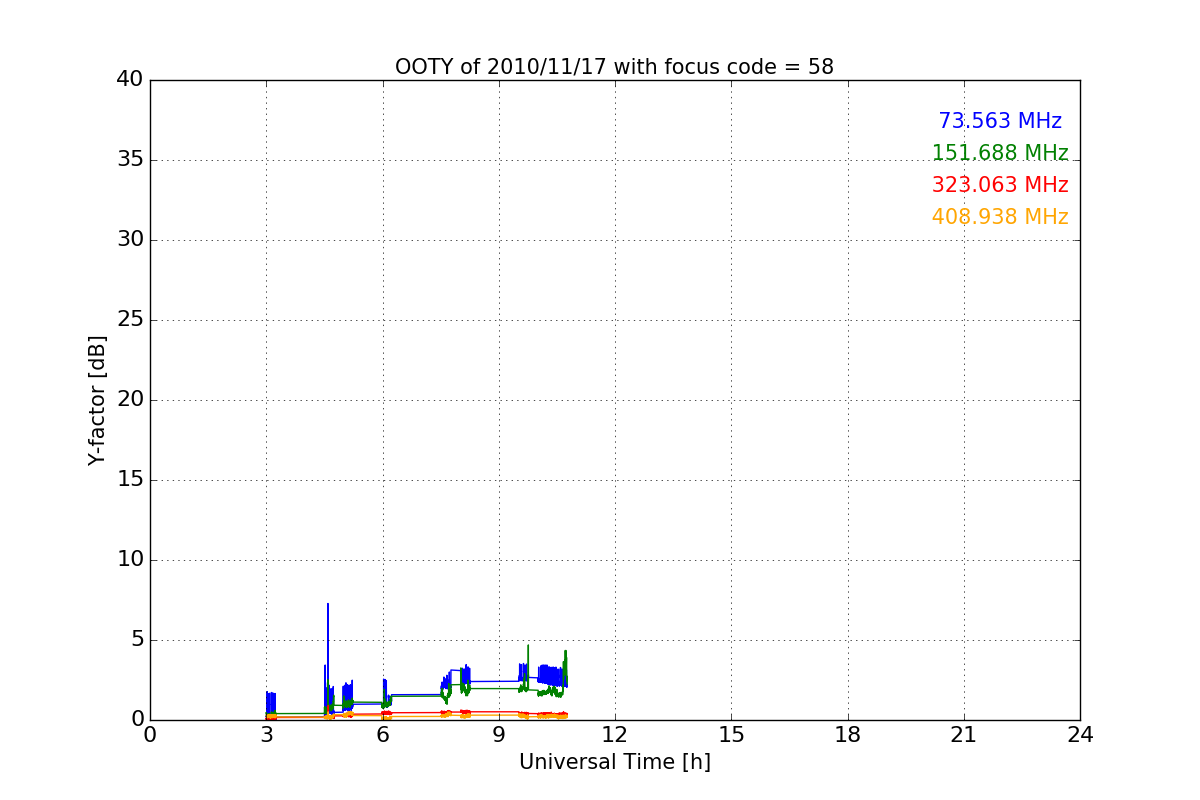Screen dimensions: 1200x800
Task: Click the Y-factor [dB] axis label
Action: click(97, 400)
